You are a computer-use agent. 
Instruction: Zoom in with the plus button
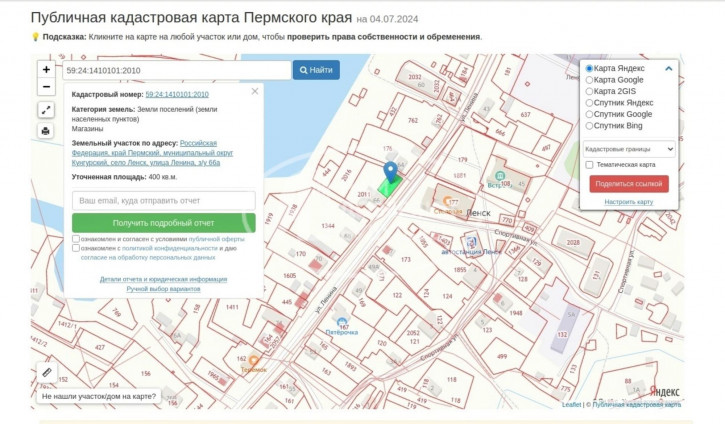click(x=46, y=70)
